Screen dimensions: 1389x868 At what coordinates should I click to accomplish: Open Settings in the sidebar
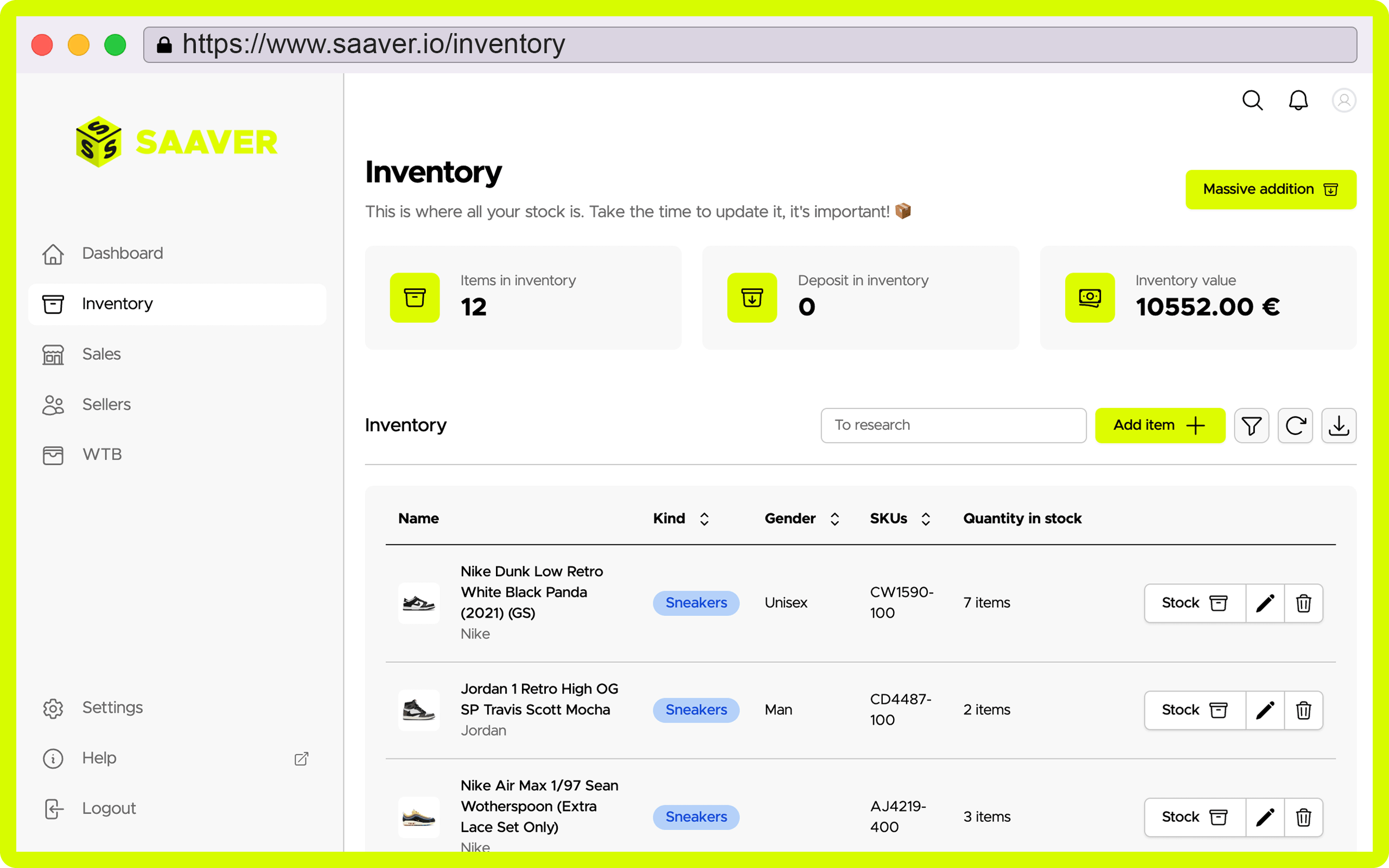click(x=177, y=708)
